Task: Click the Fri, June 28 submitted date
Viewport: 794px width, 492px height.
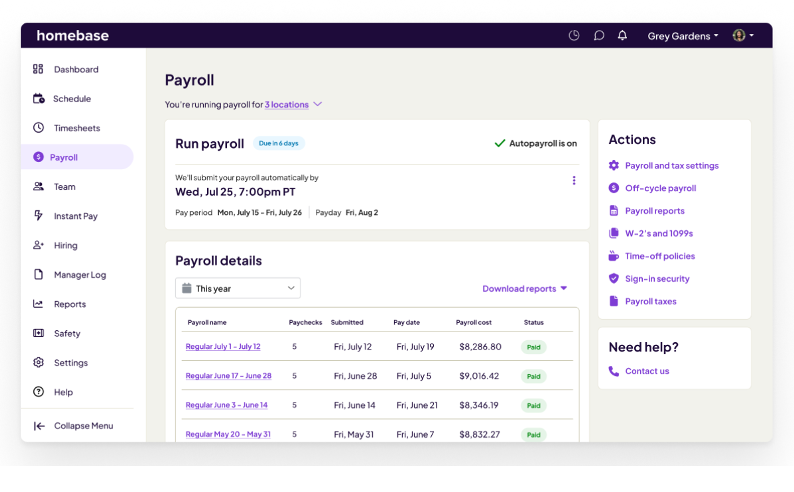Action: pos(355,376)
